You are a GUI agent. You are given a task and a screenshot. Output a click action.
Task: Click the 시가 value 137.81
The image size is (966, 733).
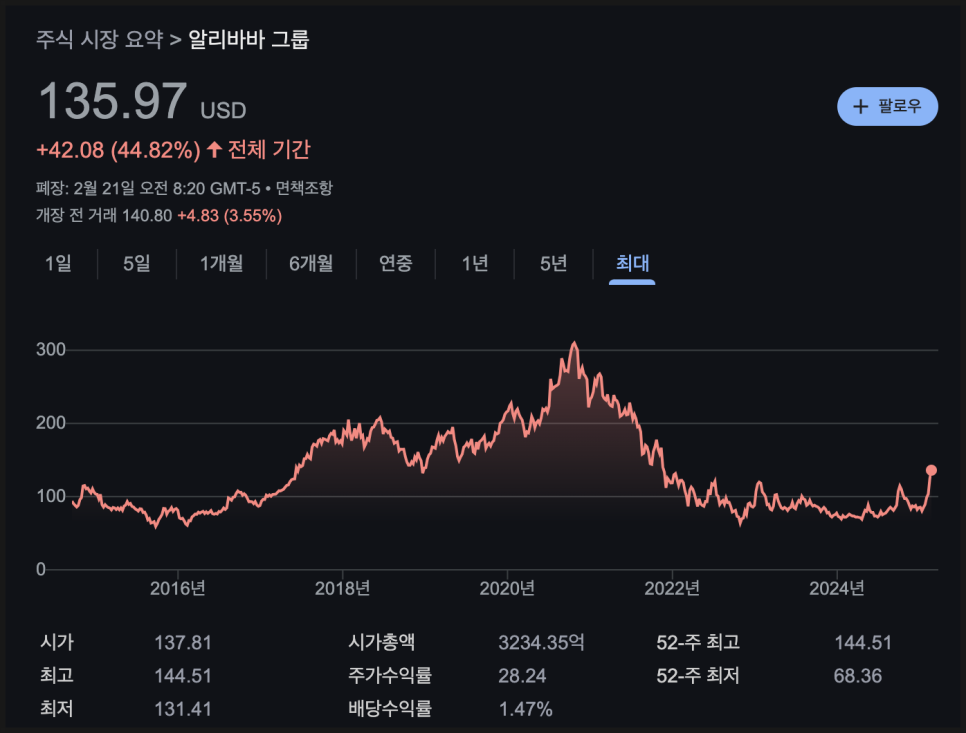[x=182, y=643]
